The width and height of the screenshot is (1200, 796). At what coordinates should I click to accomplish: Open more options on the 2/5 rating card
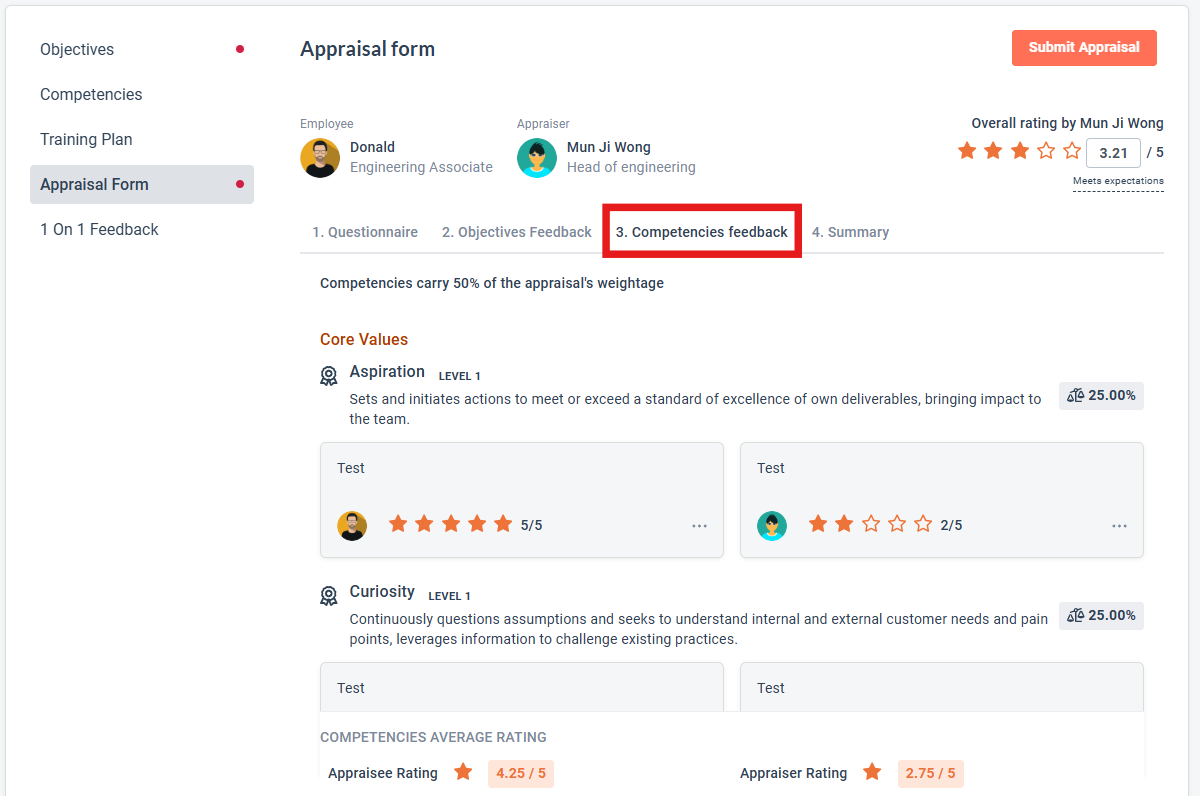1120,526
